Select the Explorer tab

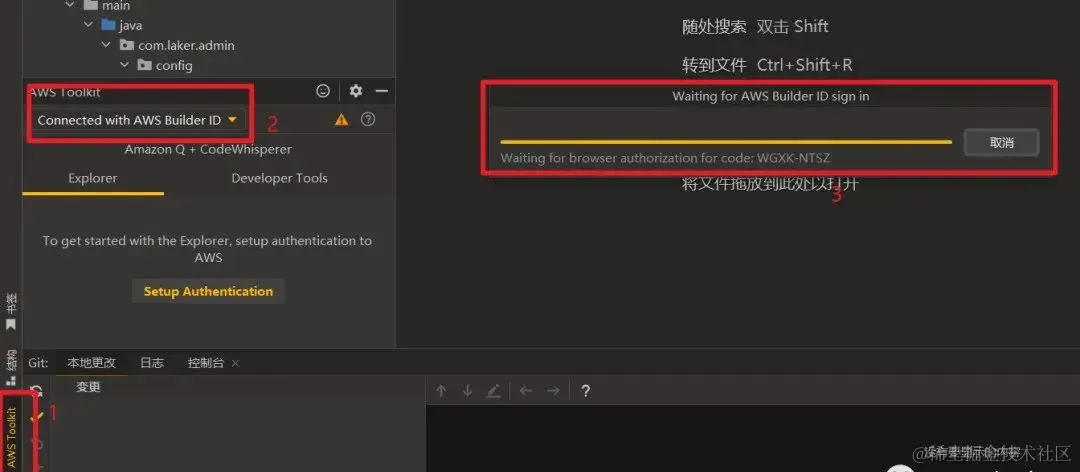point(93,178)
